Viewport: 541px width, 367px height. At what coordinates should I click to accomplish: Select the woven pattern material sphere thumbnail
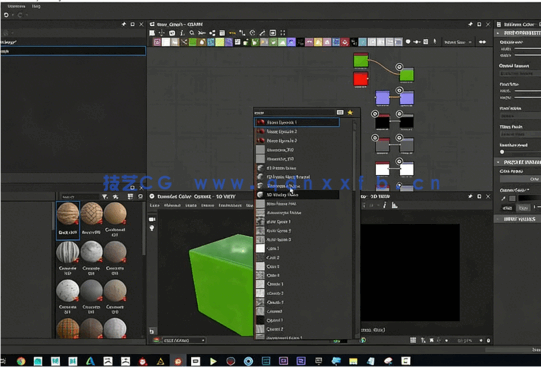91,214
